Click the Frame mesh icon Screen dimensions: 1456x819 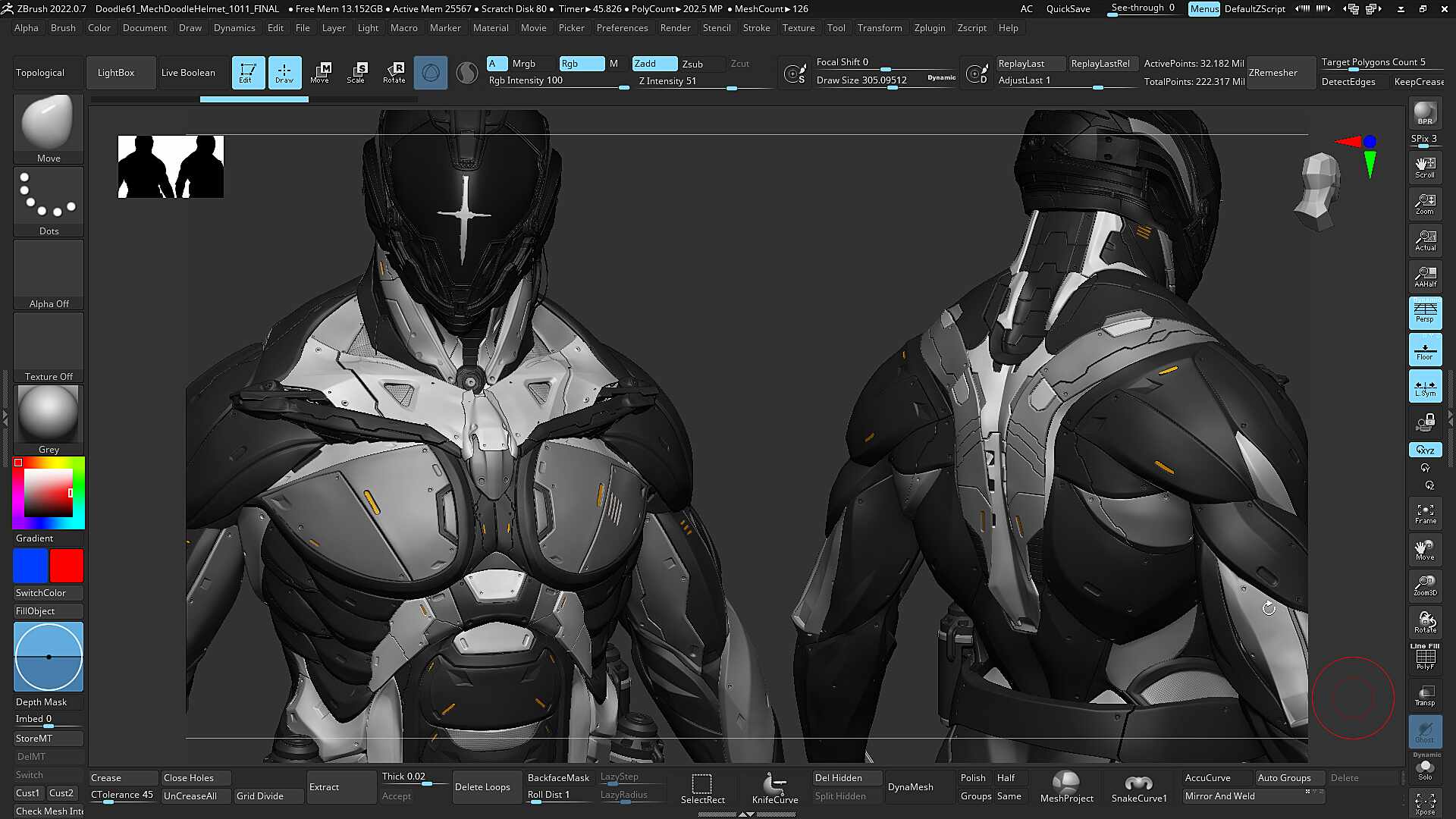click(1425, 513)
